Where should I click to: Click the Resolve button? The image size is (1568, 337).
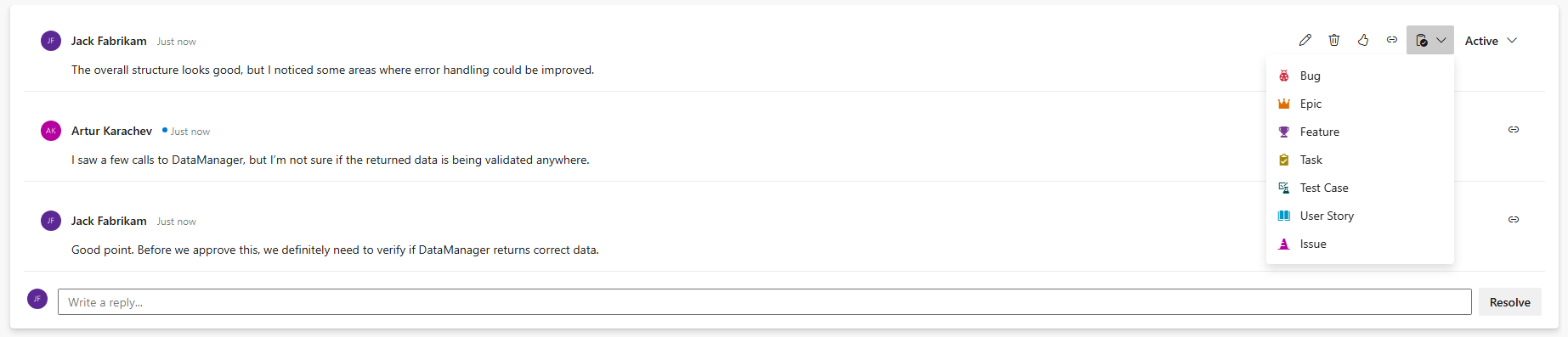[1510, 302]
